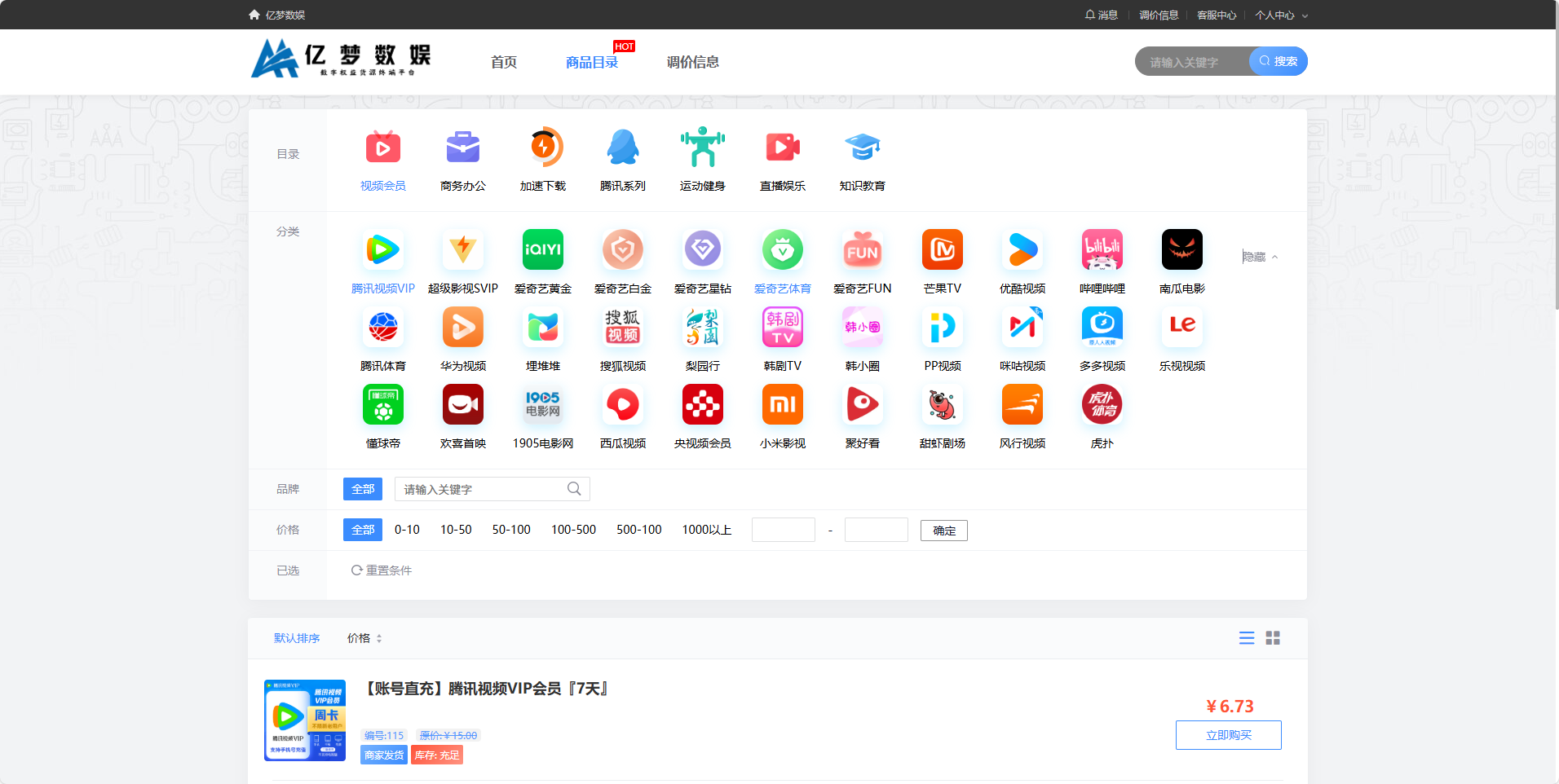Image resolution: width=1559 pixels, height=784 pixels.
Task: Filter price range 100-500
Action: click(573, 530)
